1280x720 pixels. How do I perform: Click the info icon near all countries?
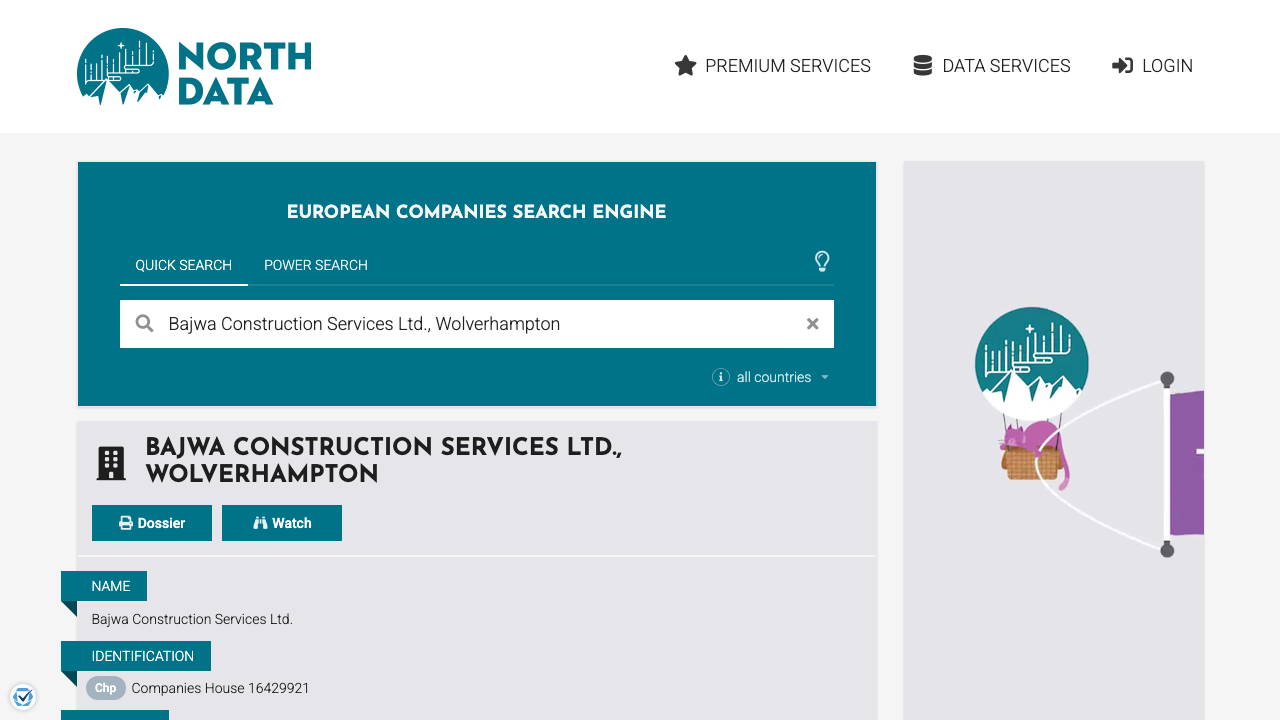[x=721, y=377]
